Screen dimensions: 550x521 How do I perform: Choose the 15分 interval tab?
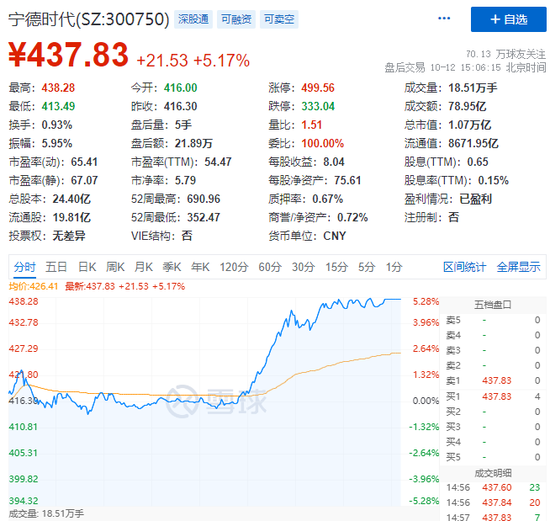coord(336,267)
